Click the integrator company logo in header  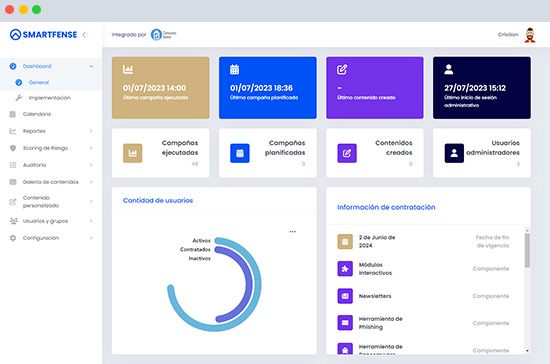coord(163,34)
